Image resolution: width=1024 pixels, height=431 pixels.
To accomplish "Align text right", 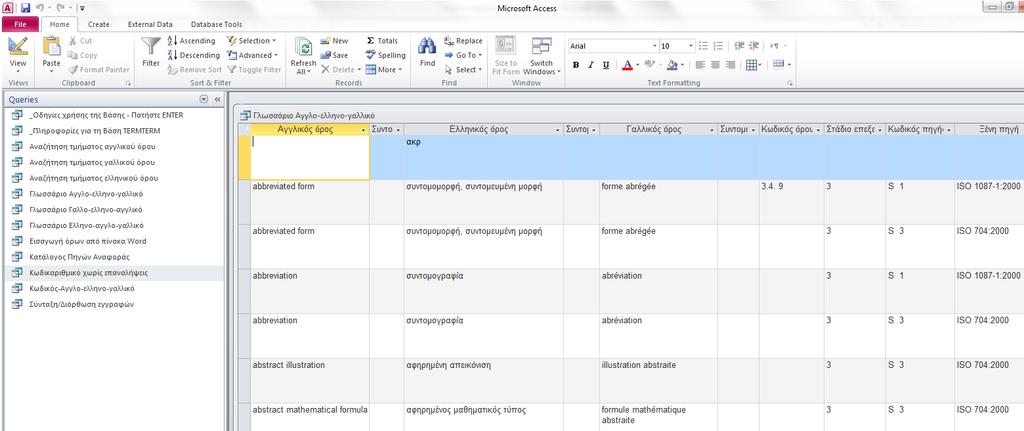I will pyautogui.click(x=730, y=65).
